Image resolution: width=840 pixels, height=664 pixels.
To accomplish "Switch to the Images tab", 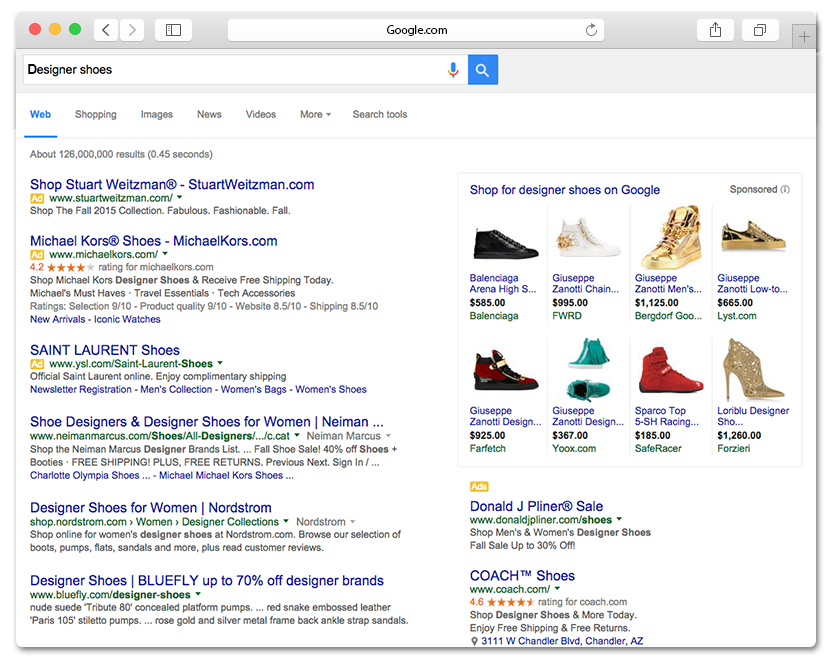I will [156, 114].
